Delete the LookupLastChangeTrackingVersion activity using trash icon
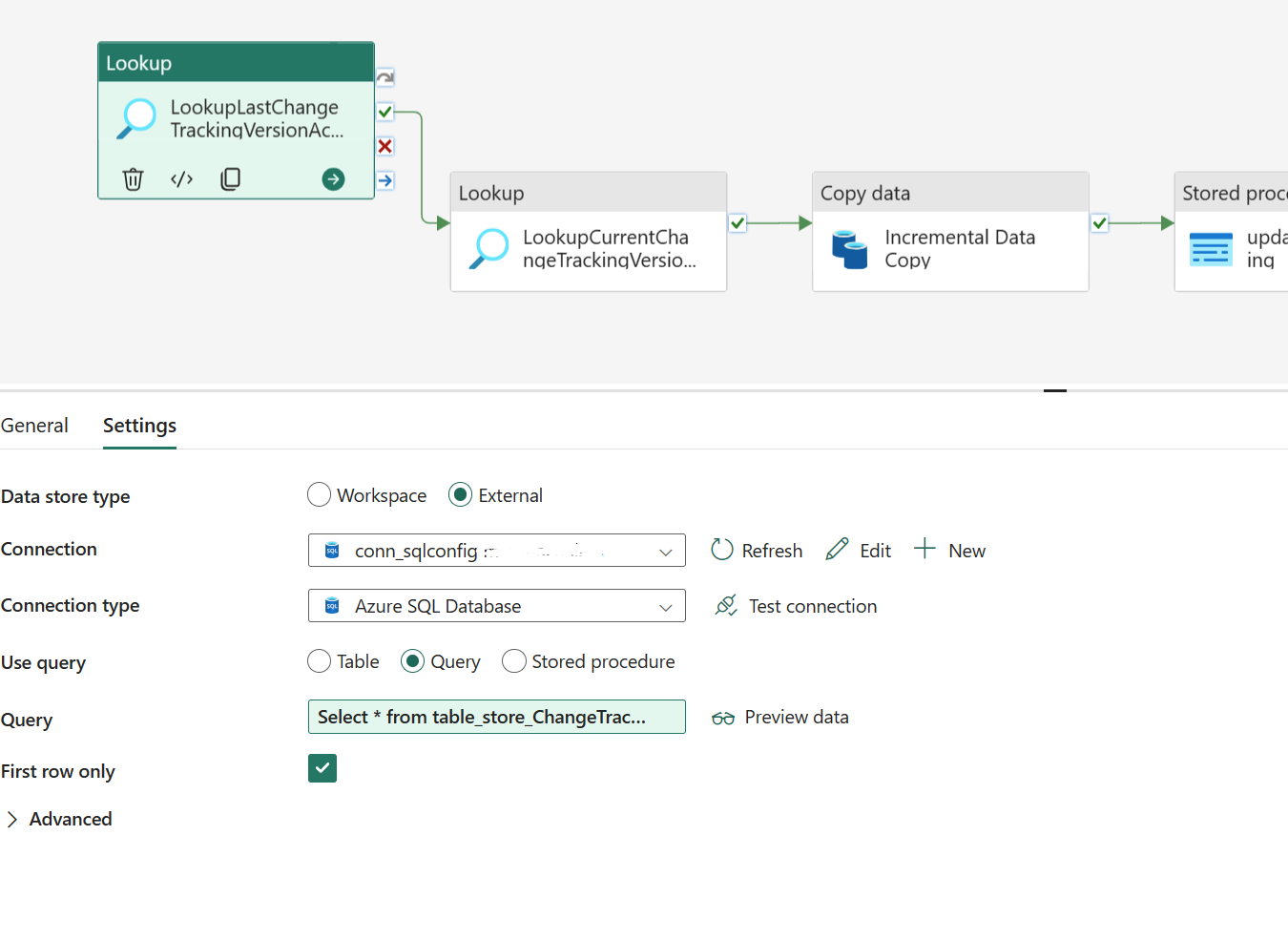This screenshot has height=940, width=1288. (x=133, y=178)
